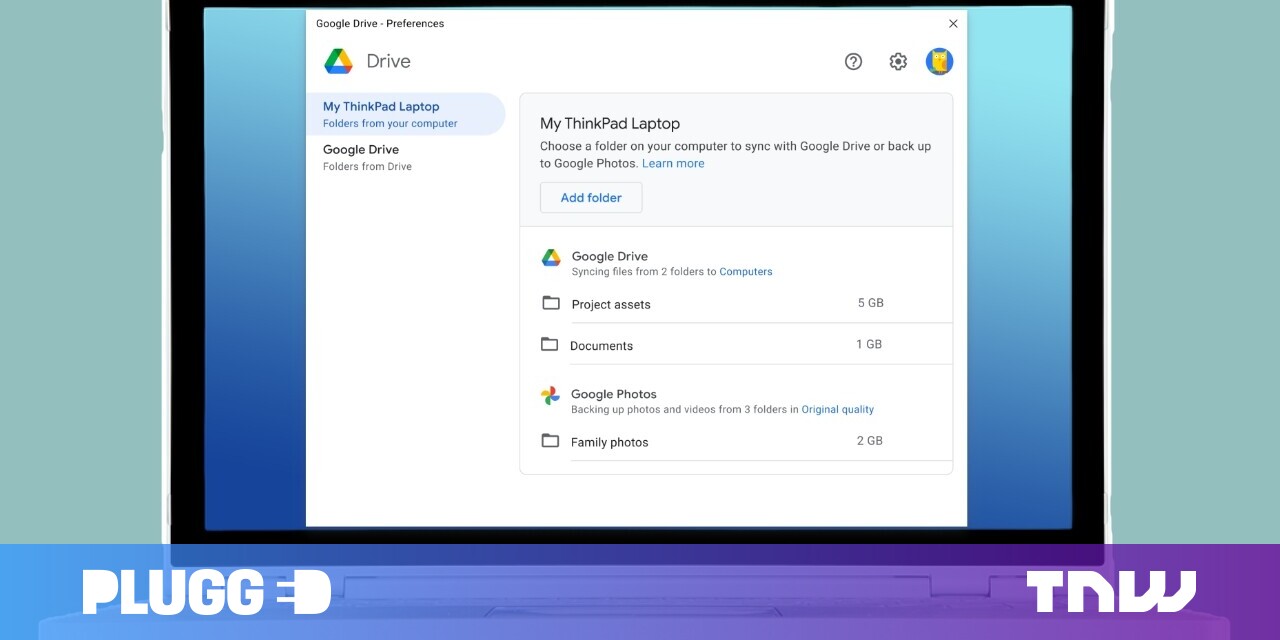
Task: Open the Learn more link
Action: (673, 164)
